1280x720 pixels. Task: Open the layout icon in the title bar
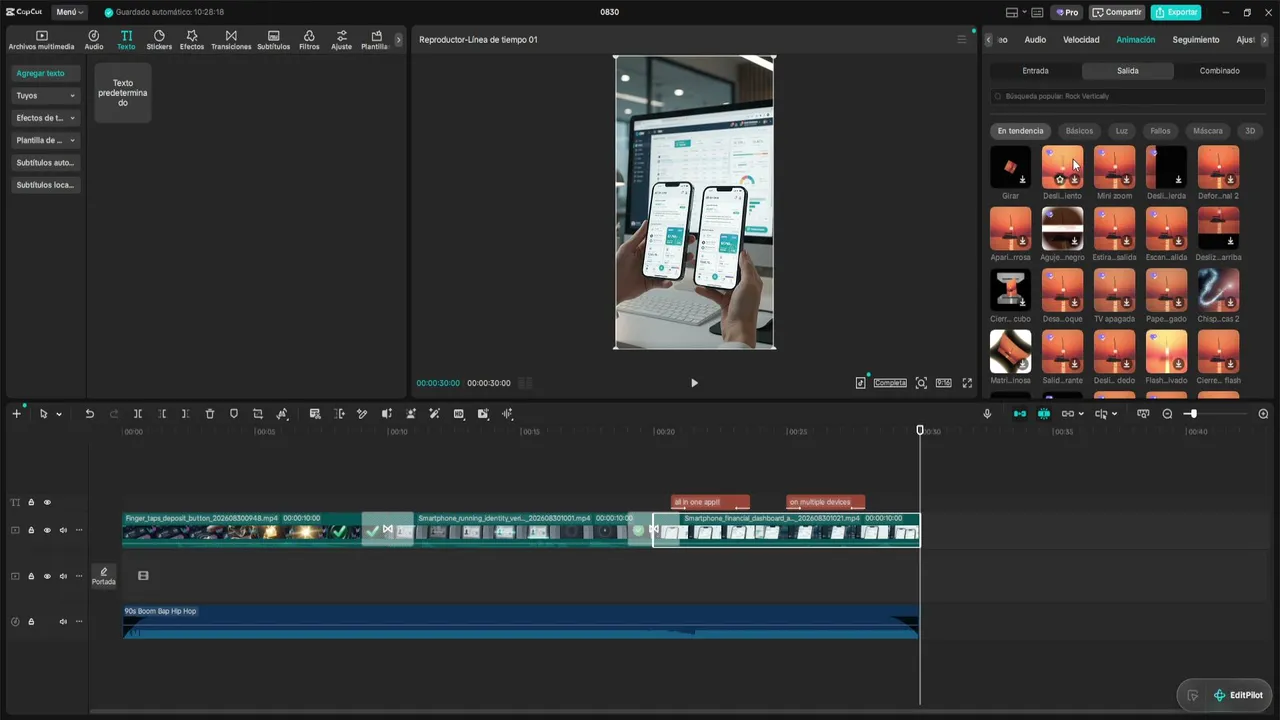1011,12
